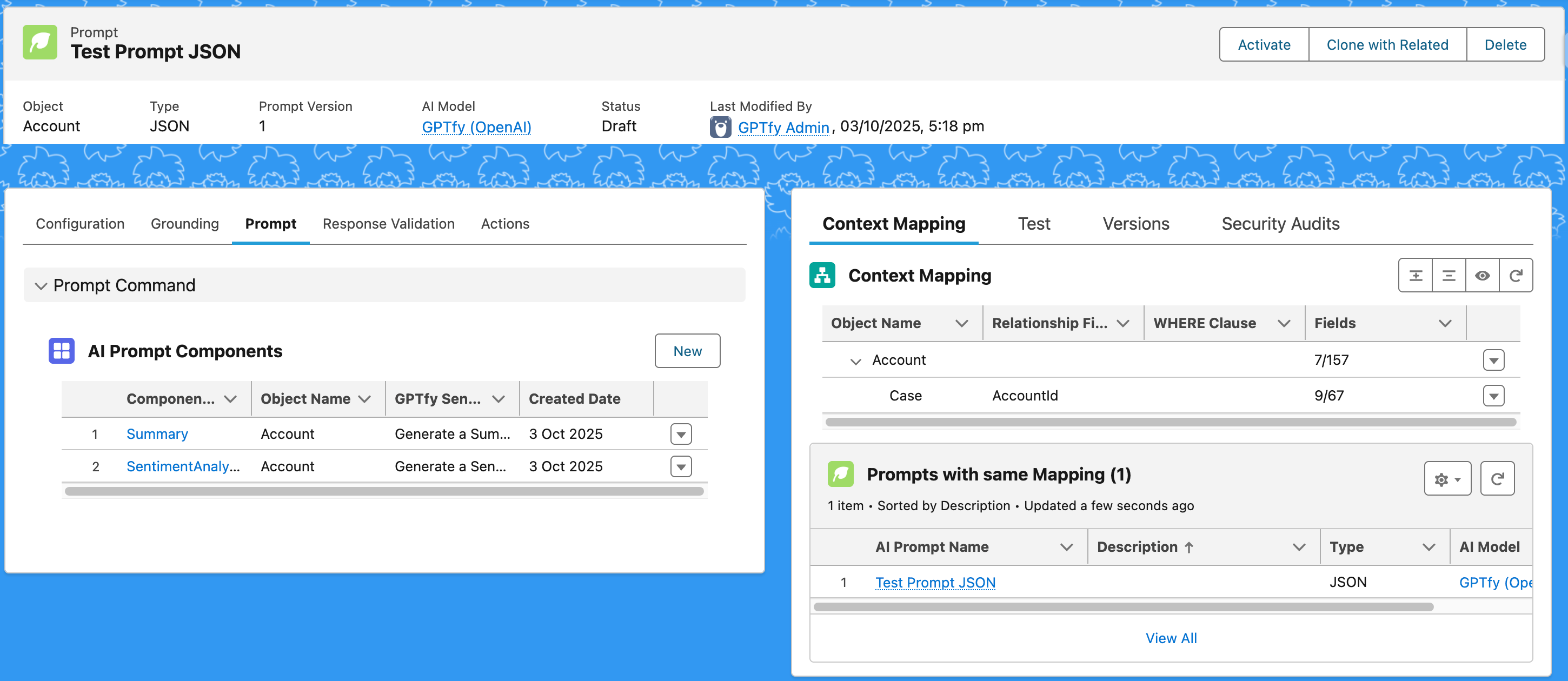
Task: Click the AI Prompt Components grid icon
Action: pos(62,351)
